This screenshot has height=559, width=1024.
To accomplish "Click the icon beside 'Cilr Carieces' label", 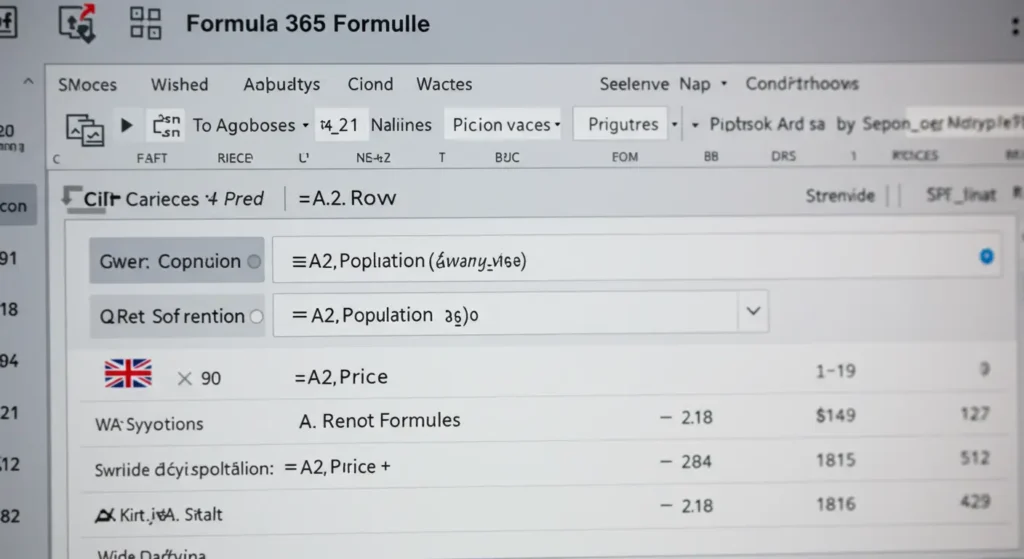I will click(x=71, y=198).
